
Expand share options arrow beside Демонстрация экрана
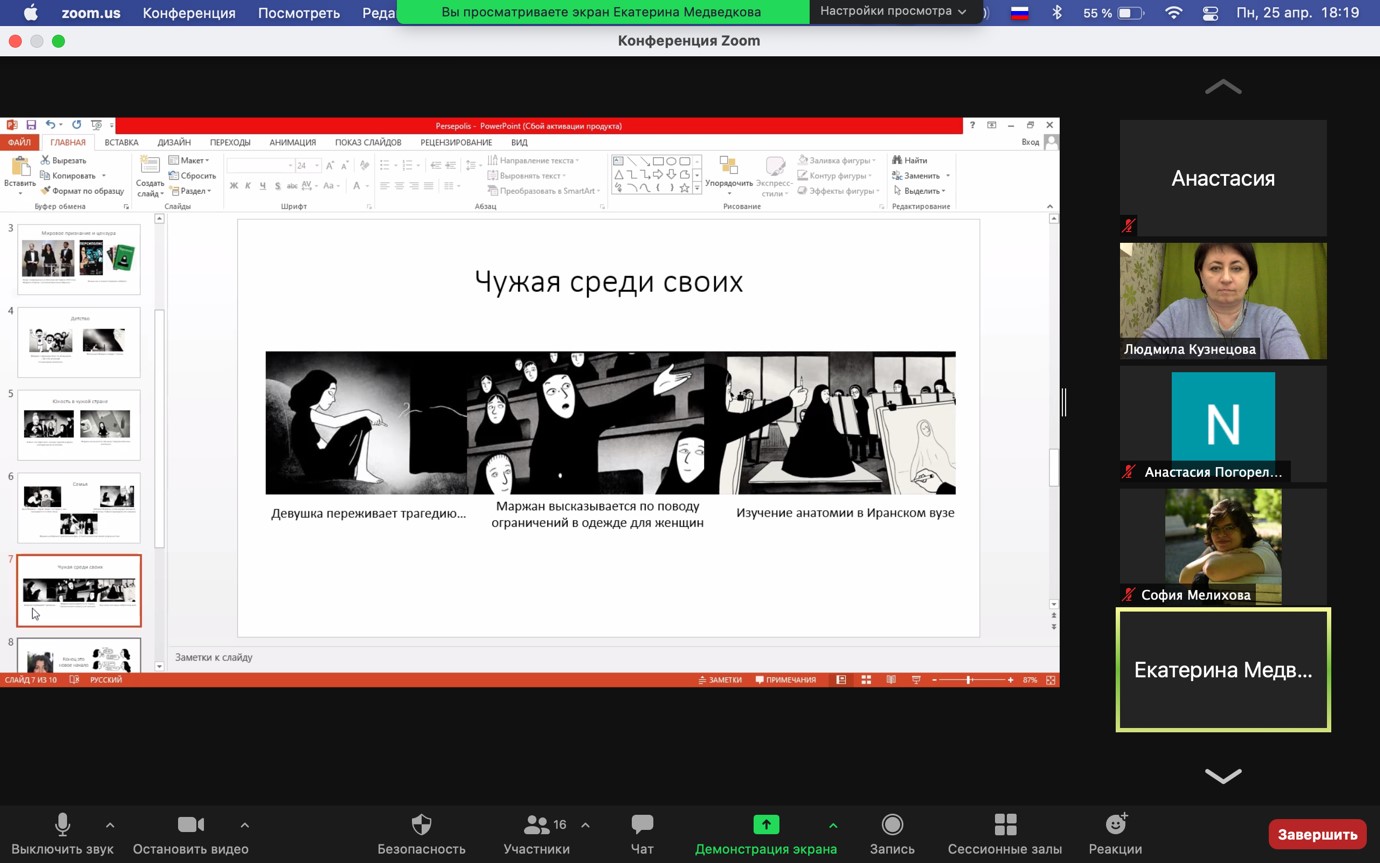click(832, 825)
